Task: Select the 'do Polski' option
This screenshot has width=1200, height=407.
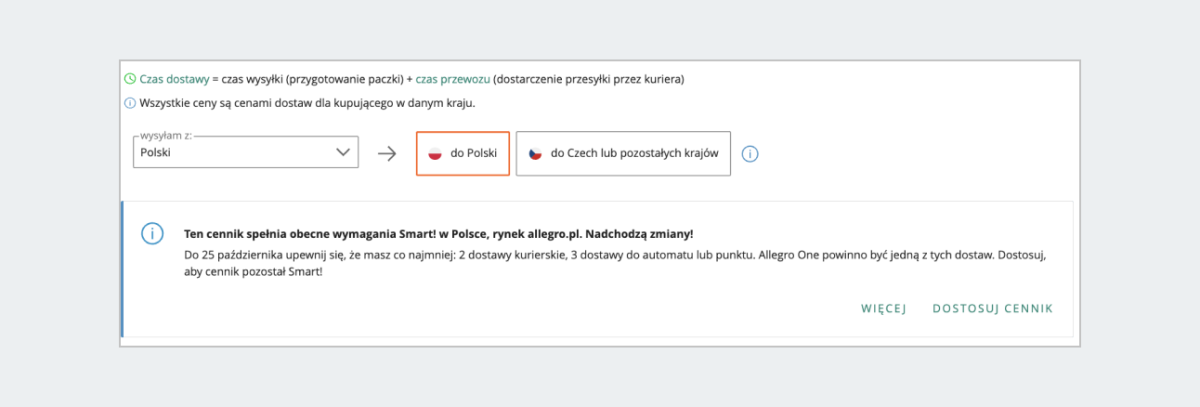Action: coord(463,154)
